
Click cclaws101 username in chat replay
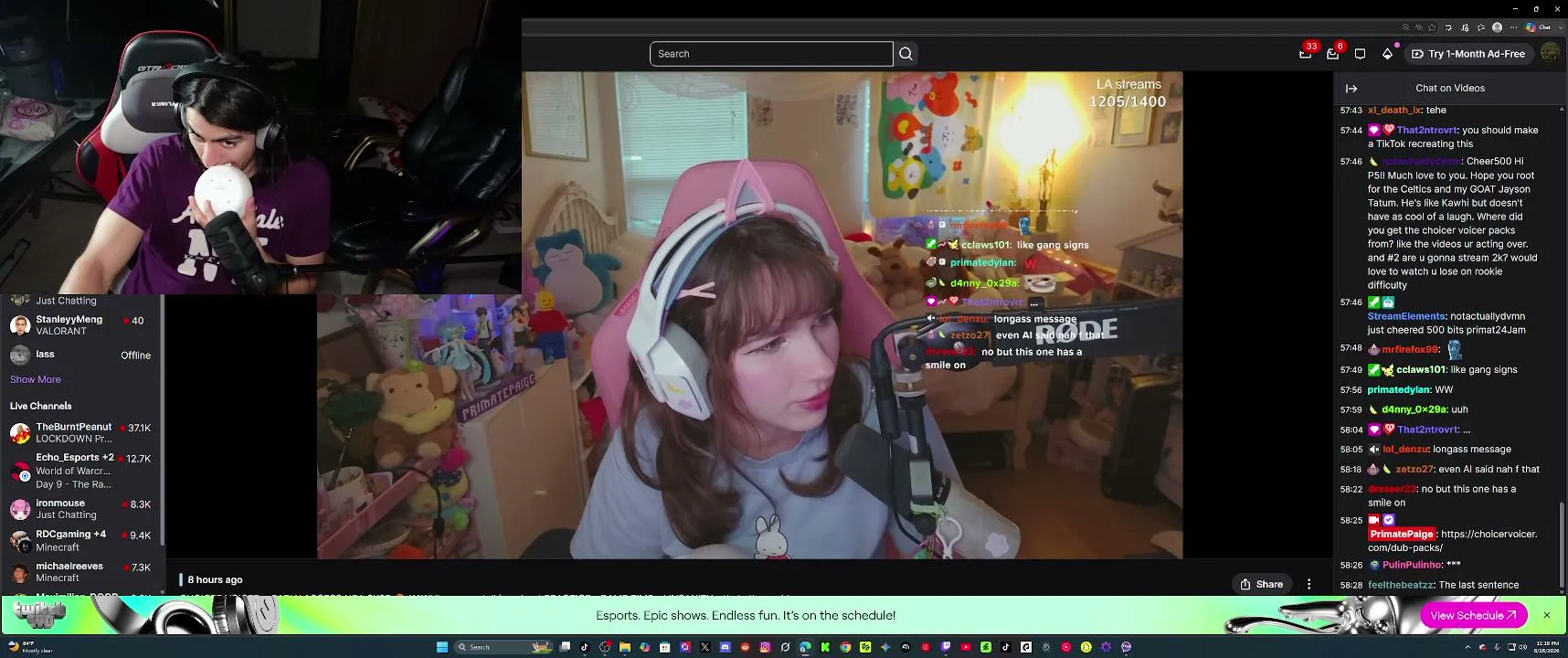1421,370
